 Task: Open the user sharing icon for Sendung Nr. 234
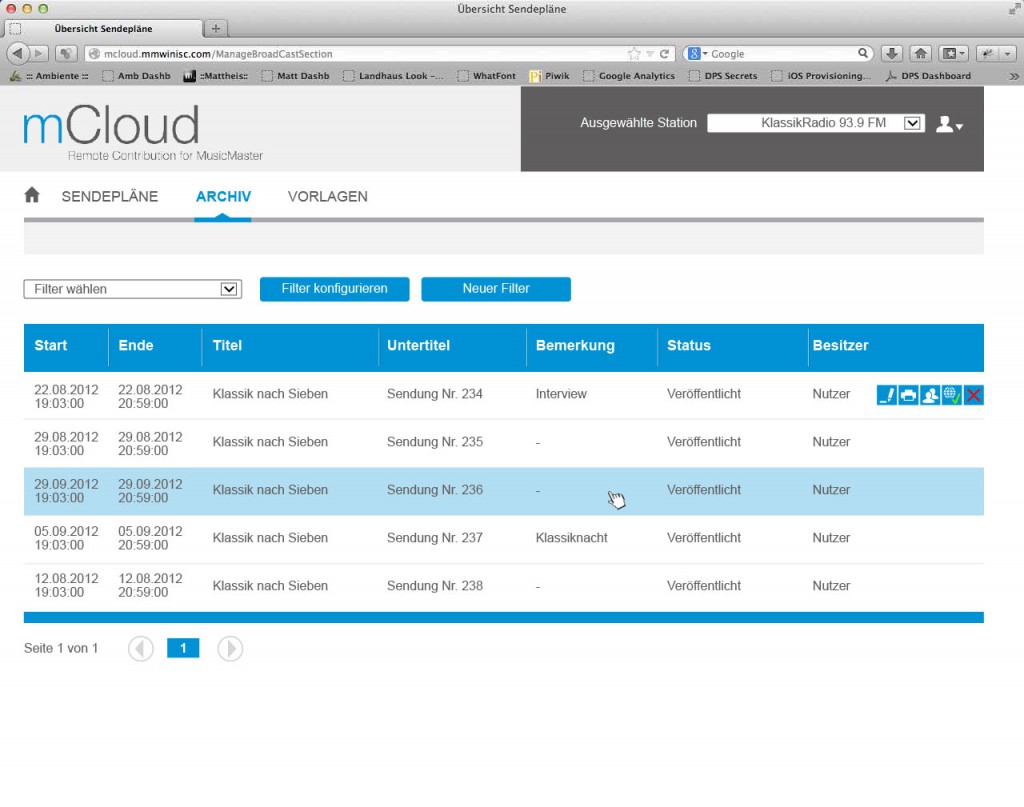(930, 395)
